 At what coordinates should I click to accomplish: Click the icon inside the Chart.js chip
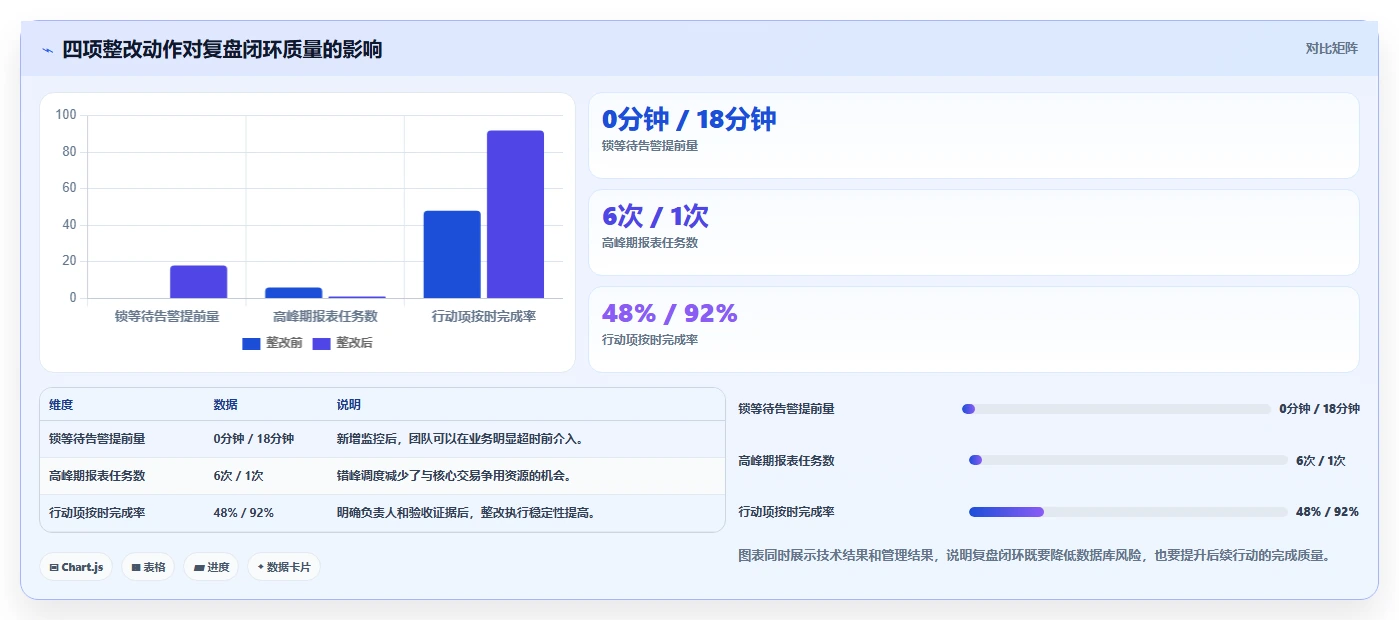click(x=54, y=567)
